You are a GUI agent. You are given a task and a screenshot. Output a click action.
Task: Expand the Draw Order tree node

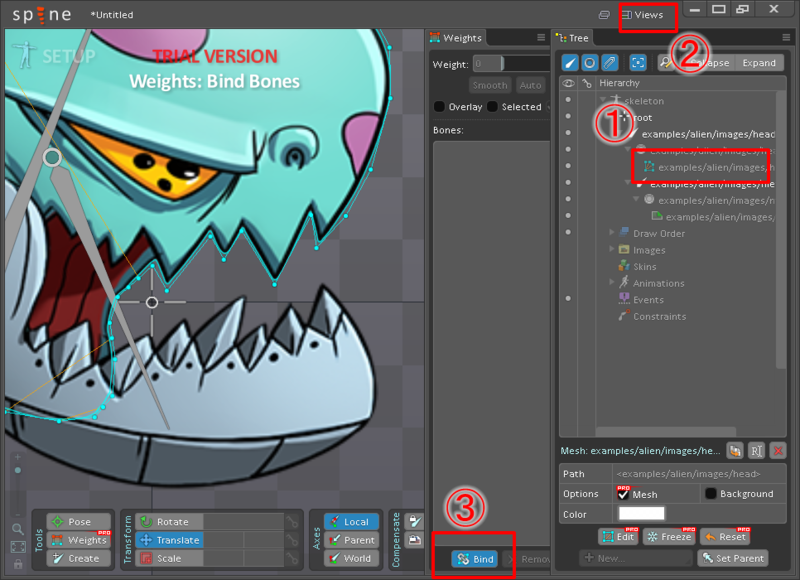click(612, 233)
